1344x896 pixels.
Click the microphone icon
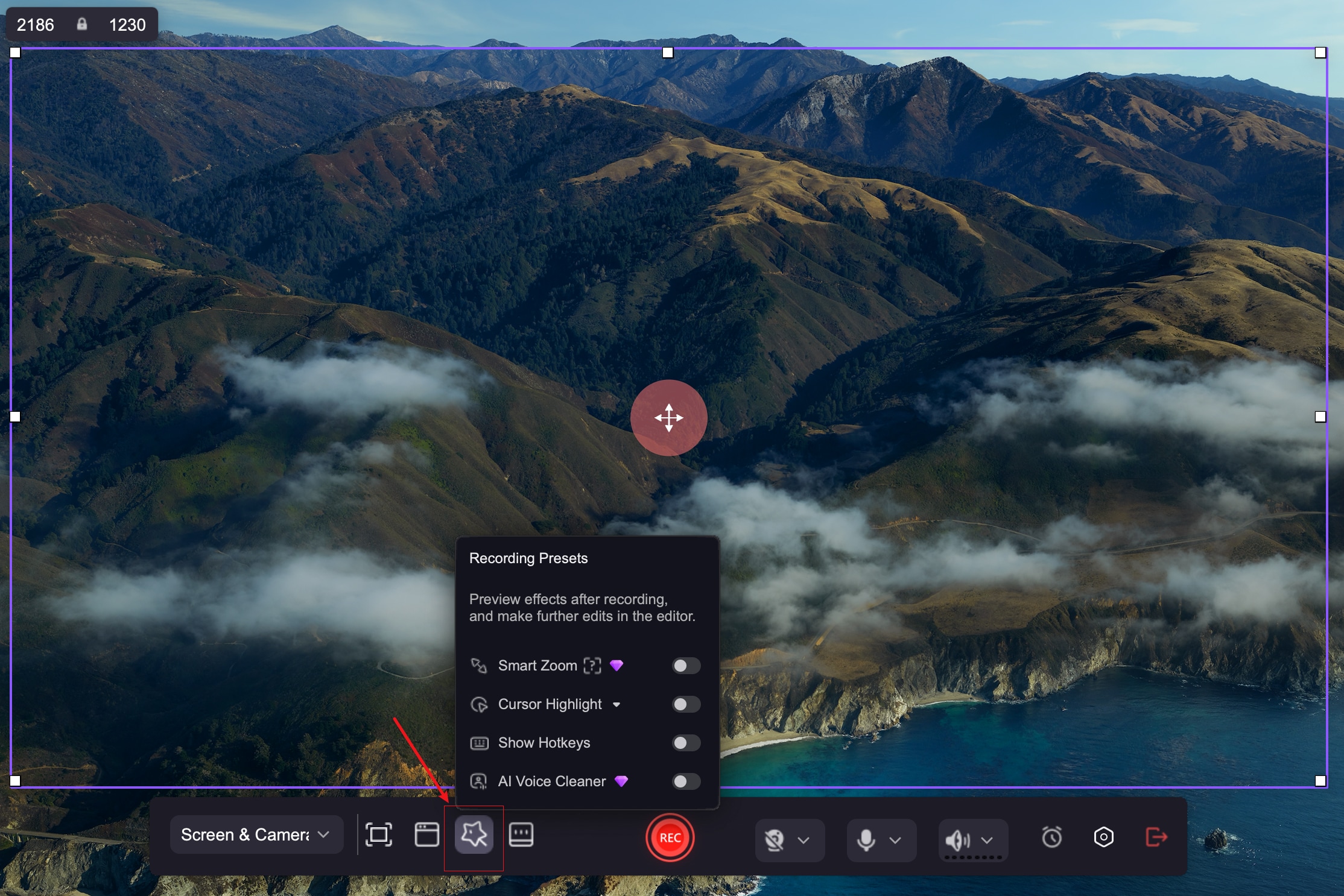tap(866, 840)
